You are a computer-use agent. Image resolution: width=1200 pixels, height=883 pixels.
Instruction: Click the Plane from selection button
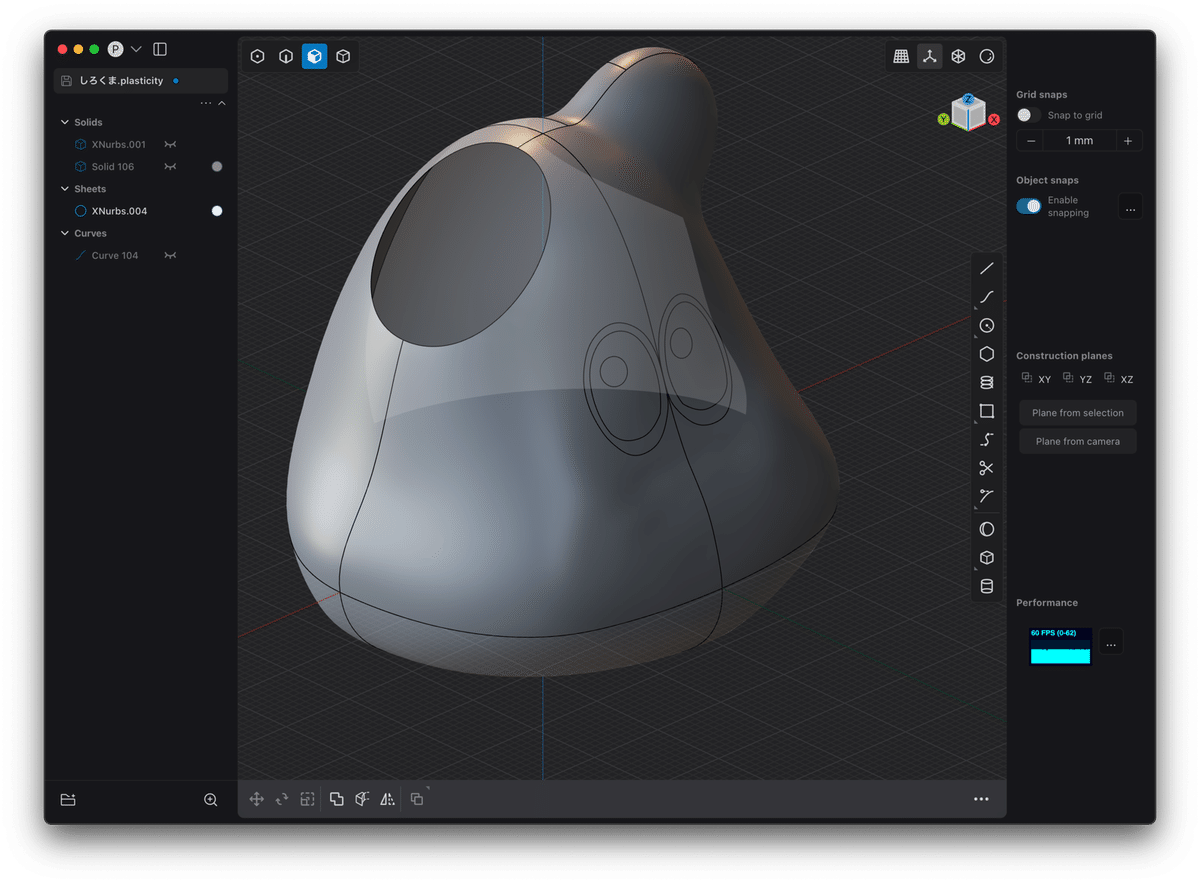(x=1078, y=413)
